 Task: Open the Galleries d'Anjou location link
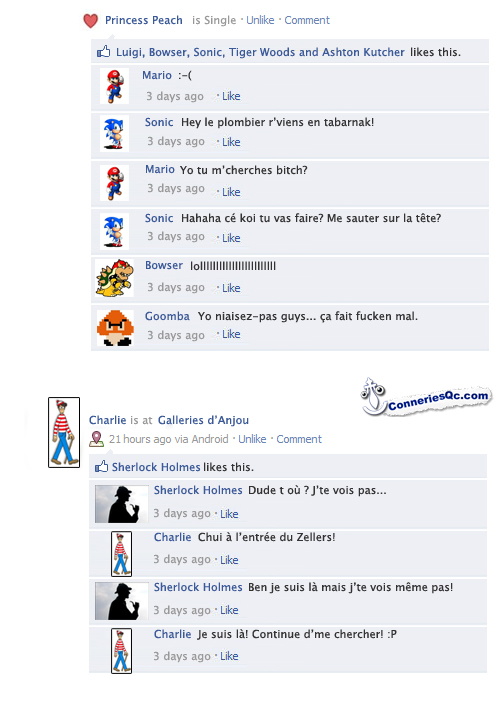[x=203, y=420]
